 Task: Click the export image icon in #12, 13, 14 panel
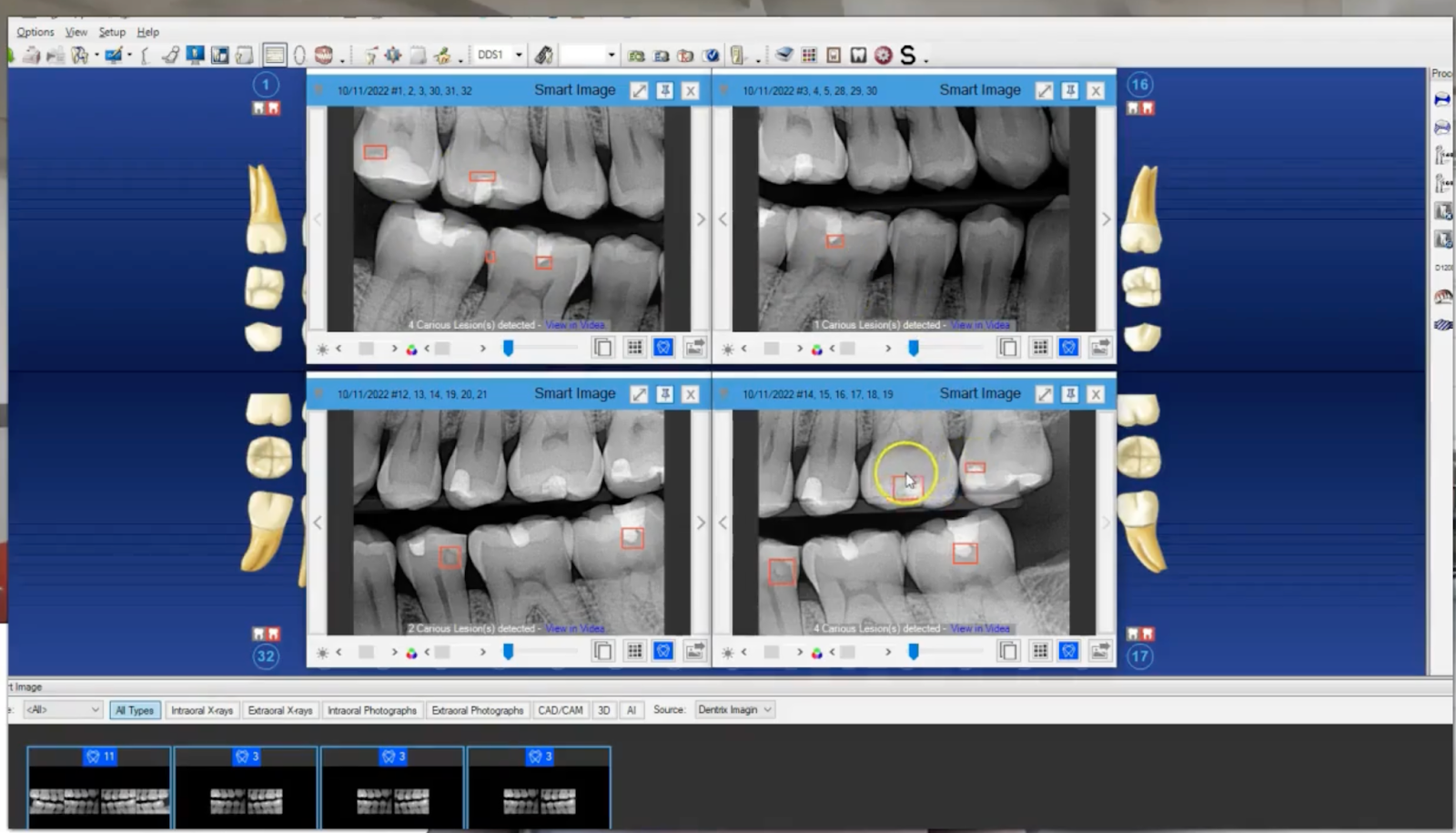tap(694, 651)
